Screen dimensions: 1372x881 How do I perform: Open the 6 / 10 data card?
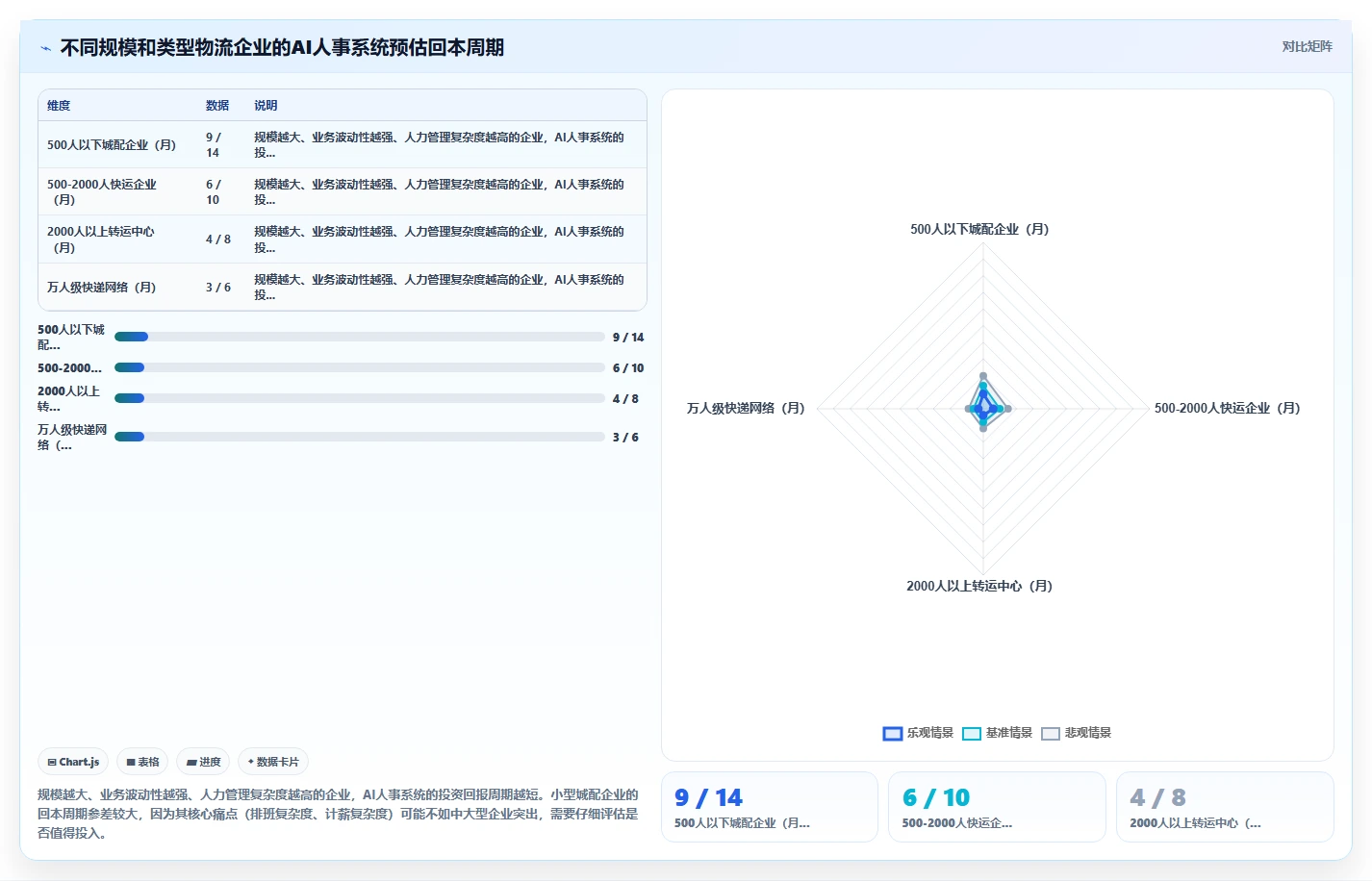(997, 807)
